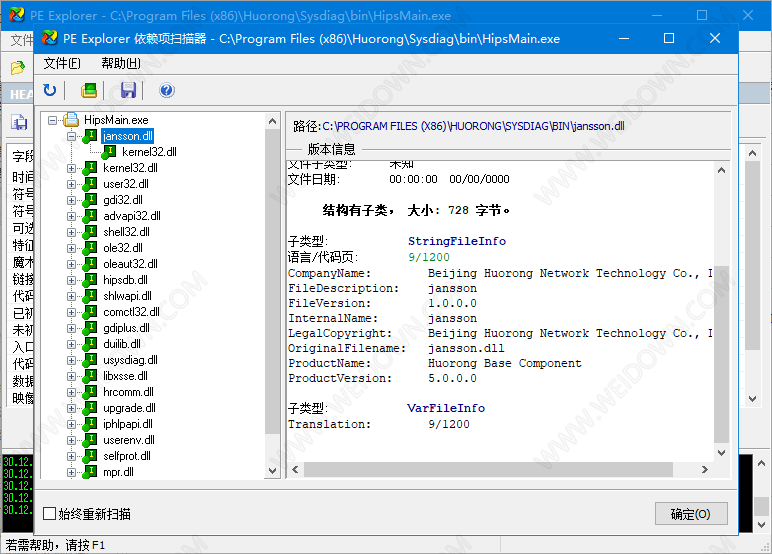The image size is (772, 554).
Task: Expand the advapi32.dll tree node
Action: pos(72,216)
